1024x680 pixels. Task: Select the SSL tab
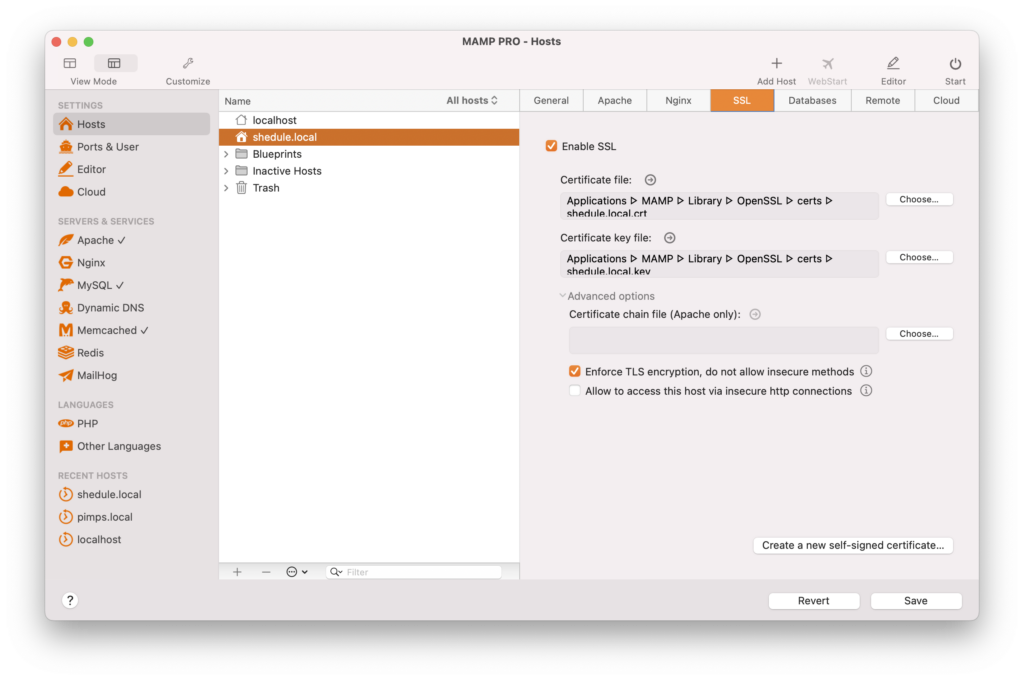pyautogui.click(x=742, y=101)
